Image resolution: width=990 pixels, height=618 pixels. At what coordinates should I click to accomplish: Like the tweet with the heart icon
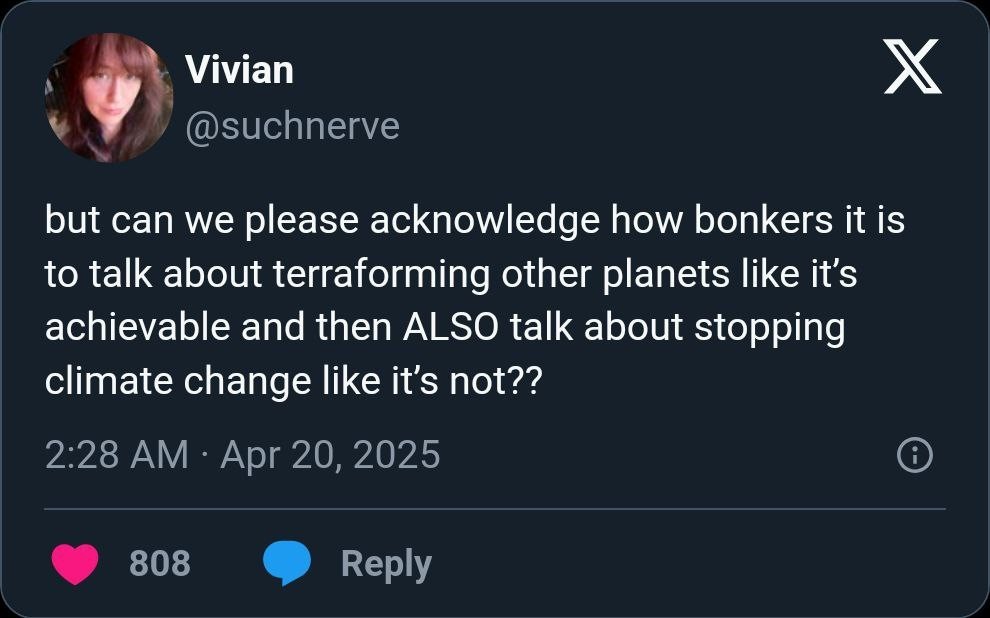[74, 563]
